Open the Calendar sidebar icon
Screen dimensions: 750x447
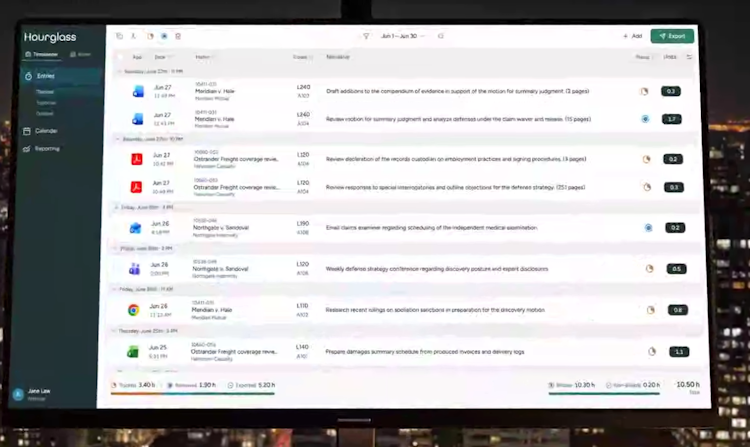27,131
